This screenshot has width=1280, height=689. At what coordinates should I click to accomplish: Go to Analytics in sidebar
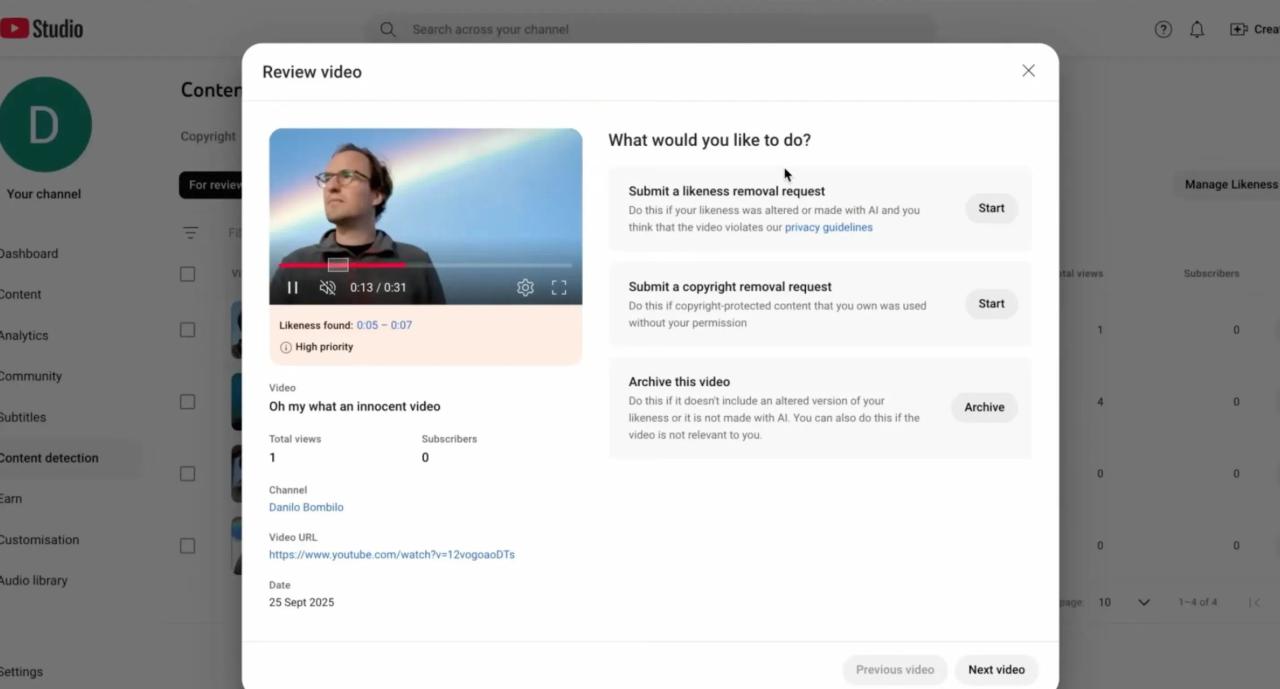click(x=24, y=336)
